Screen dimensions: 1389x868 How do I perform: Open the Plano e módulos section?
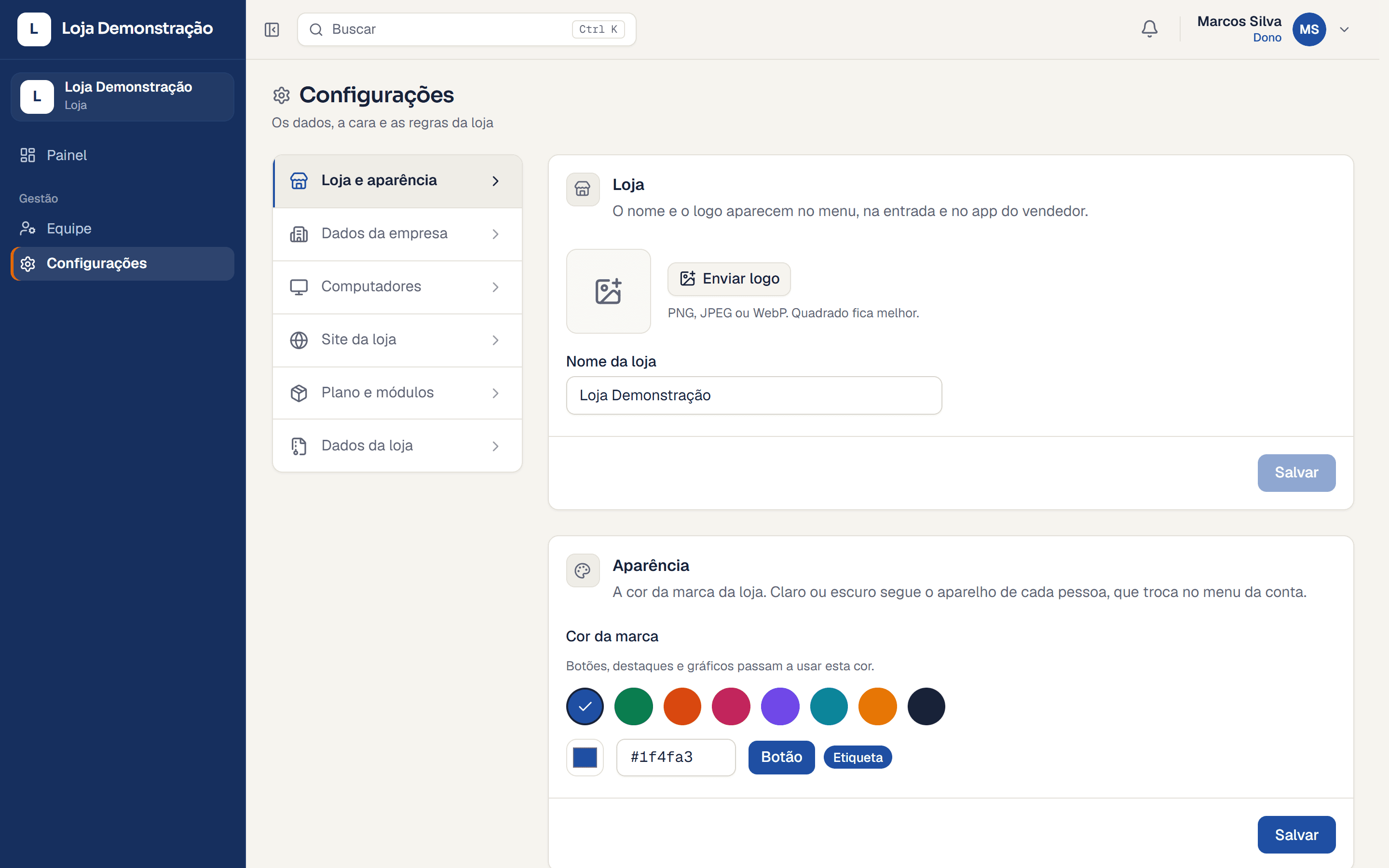tap(397, 393)
